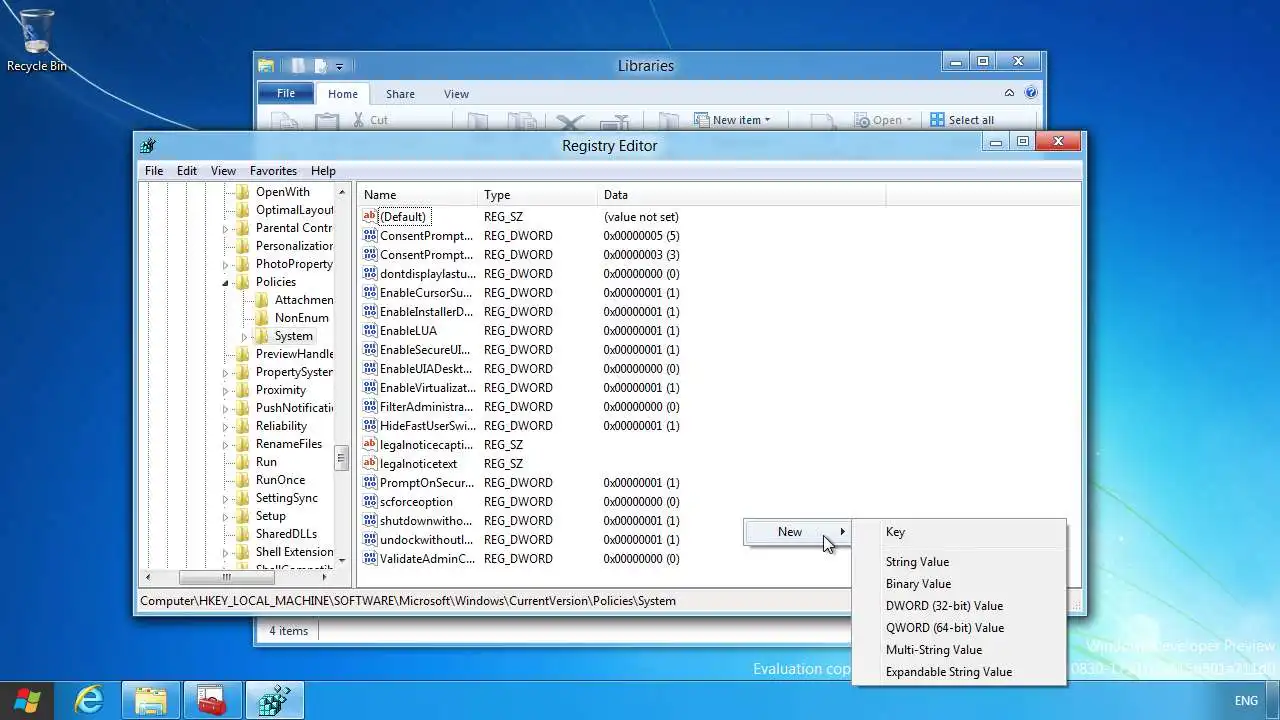Viewport: 1280px width, 720px height.
Task: Select the Run tree item
Action: point(266,462)
